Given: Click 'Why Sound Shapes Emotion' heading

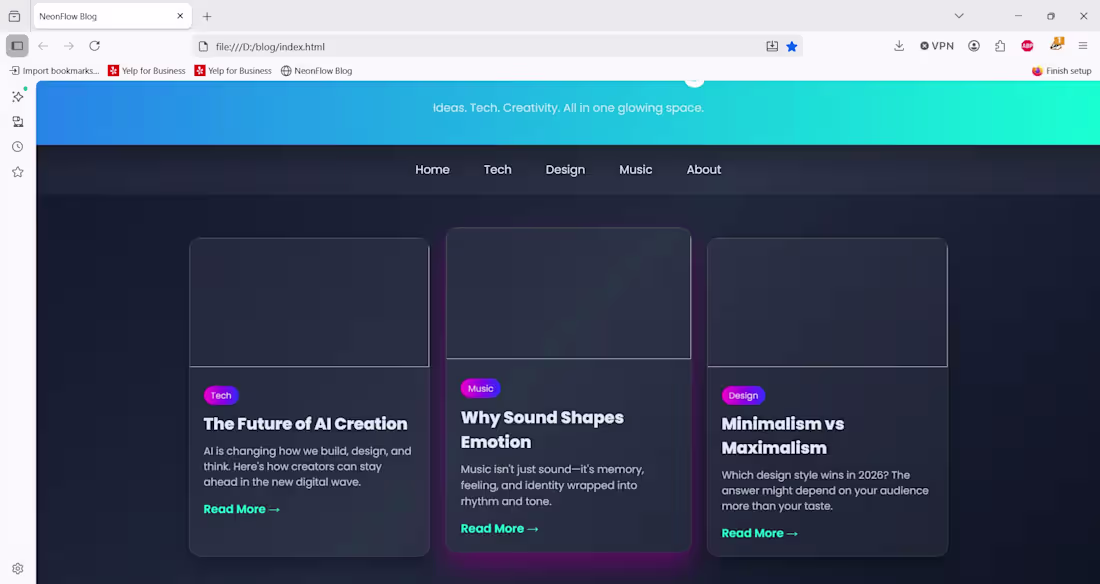Looking at the screenshot, I should [542, 430].
